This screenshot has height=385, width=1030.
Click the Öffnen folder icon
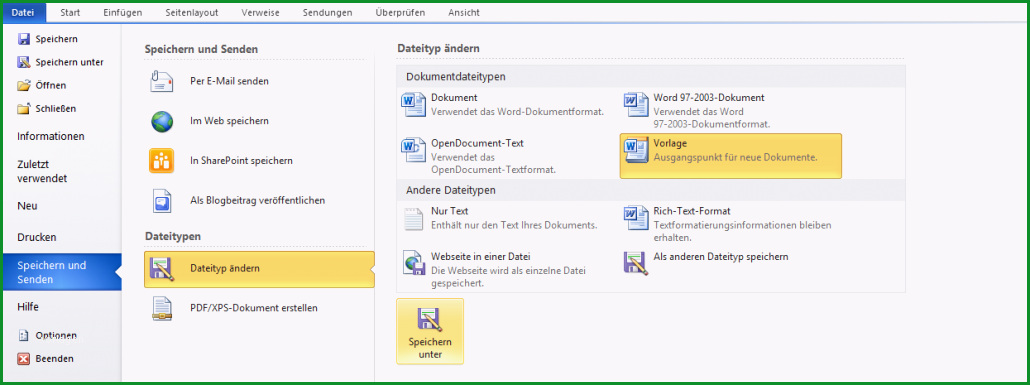[x=24, y=85]
